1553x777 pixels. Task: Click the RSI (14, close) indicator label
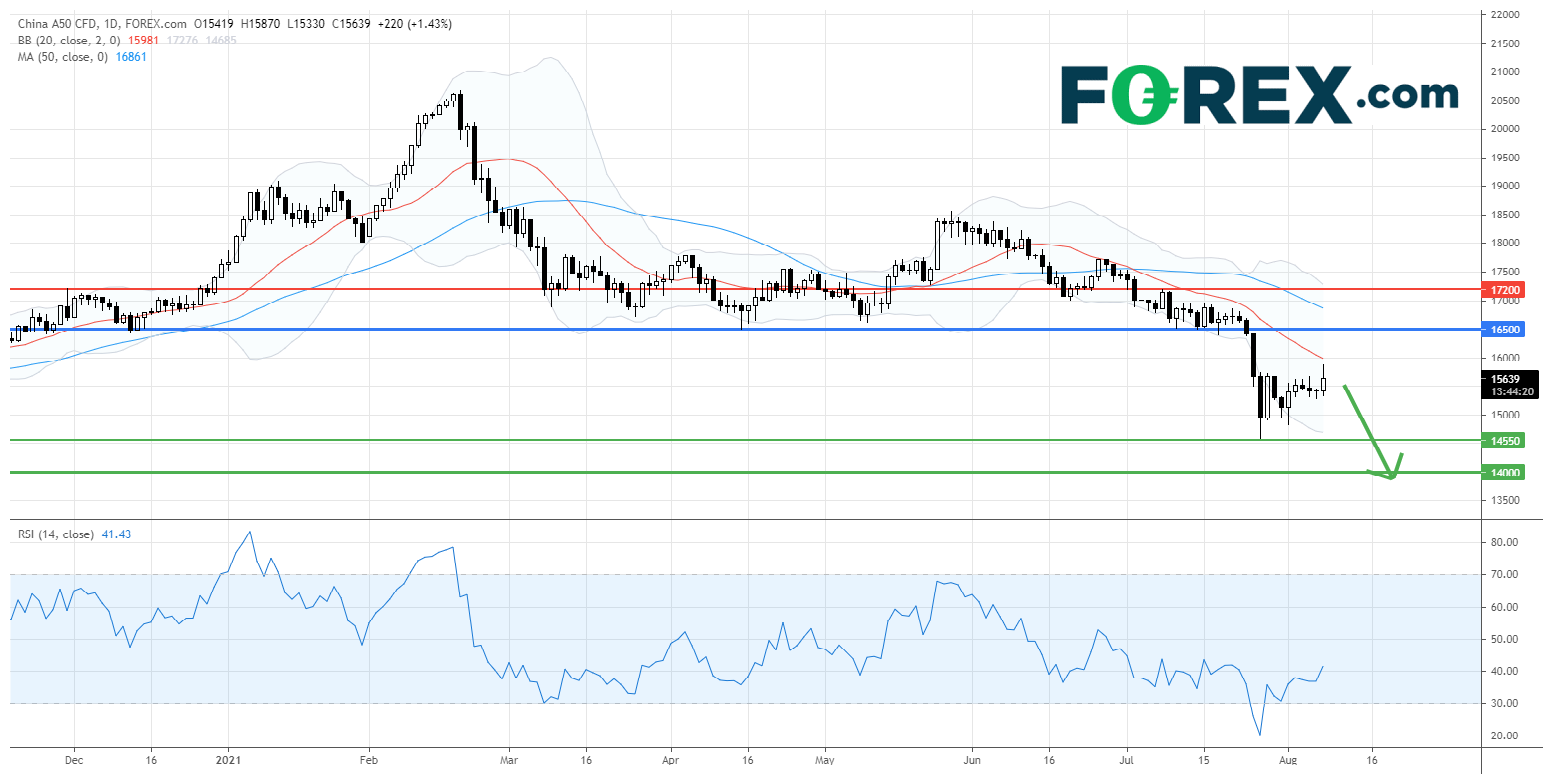point(55,535)
